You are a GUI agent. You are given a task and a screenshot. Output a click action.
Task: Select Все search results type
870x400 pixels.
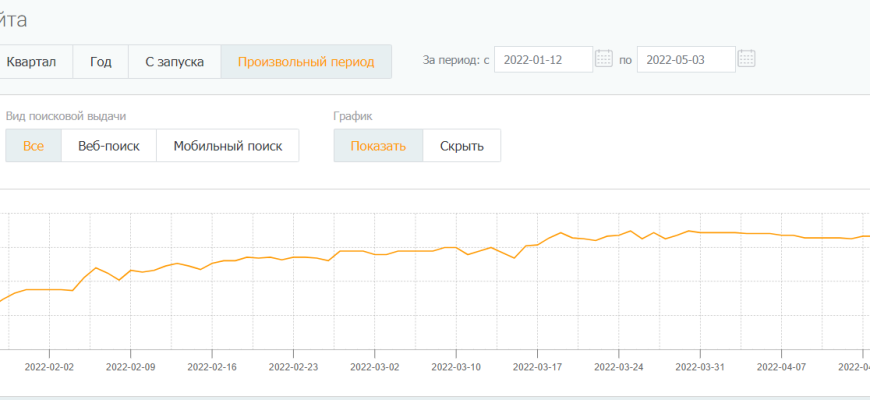(x=33, y=146)
